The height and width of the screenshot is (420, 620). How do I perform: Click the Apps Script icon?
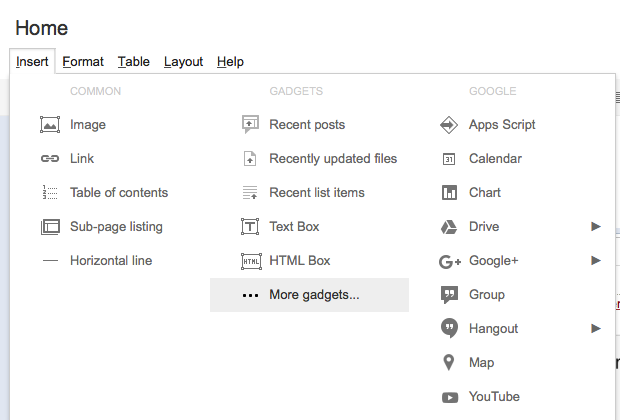coord(450,125)
